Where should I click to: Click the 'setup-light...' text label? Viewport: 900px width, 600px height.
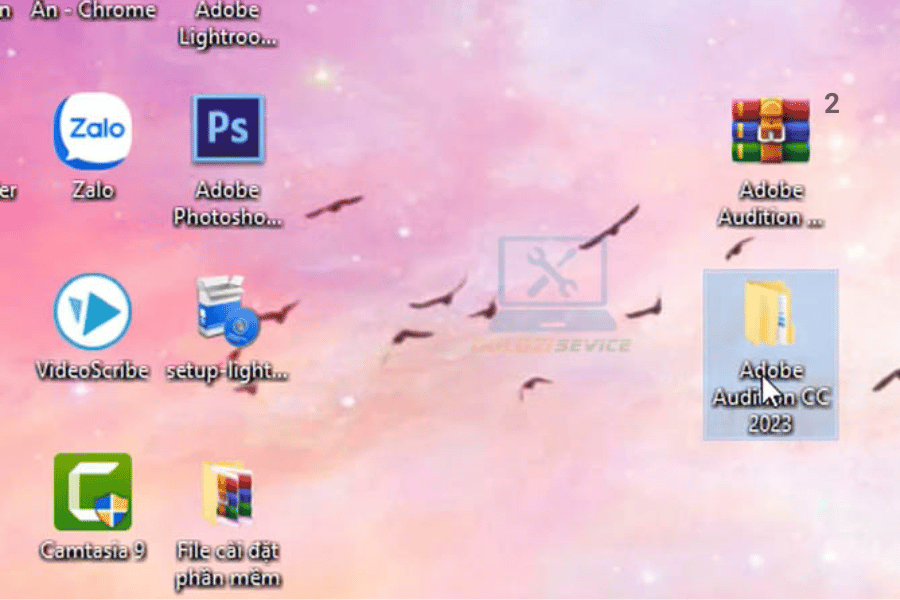(x=227, y=371)
